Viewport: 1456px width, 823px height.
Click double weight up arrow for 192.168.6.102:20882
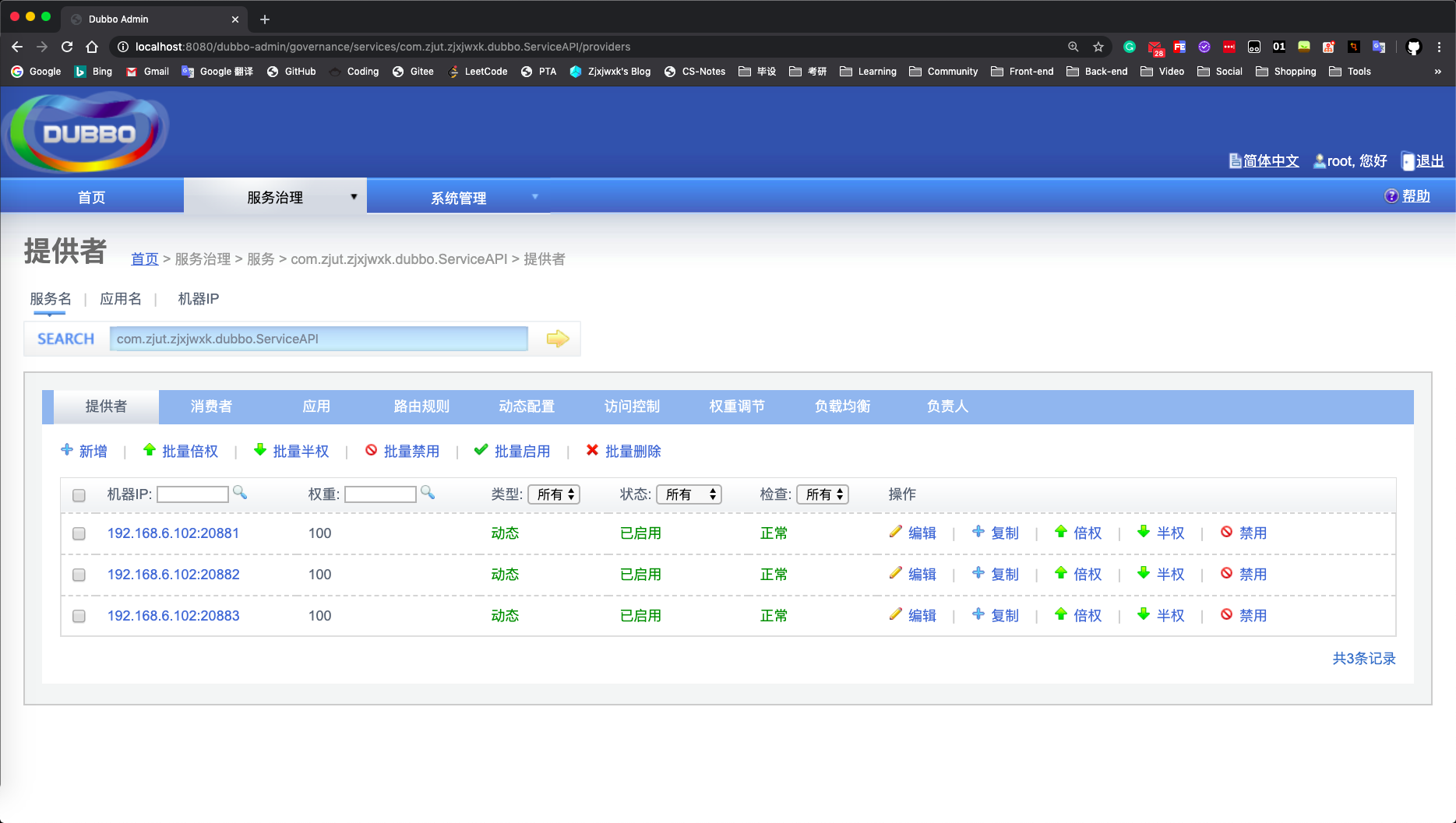coord(1061,573)
